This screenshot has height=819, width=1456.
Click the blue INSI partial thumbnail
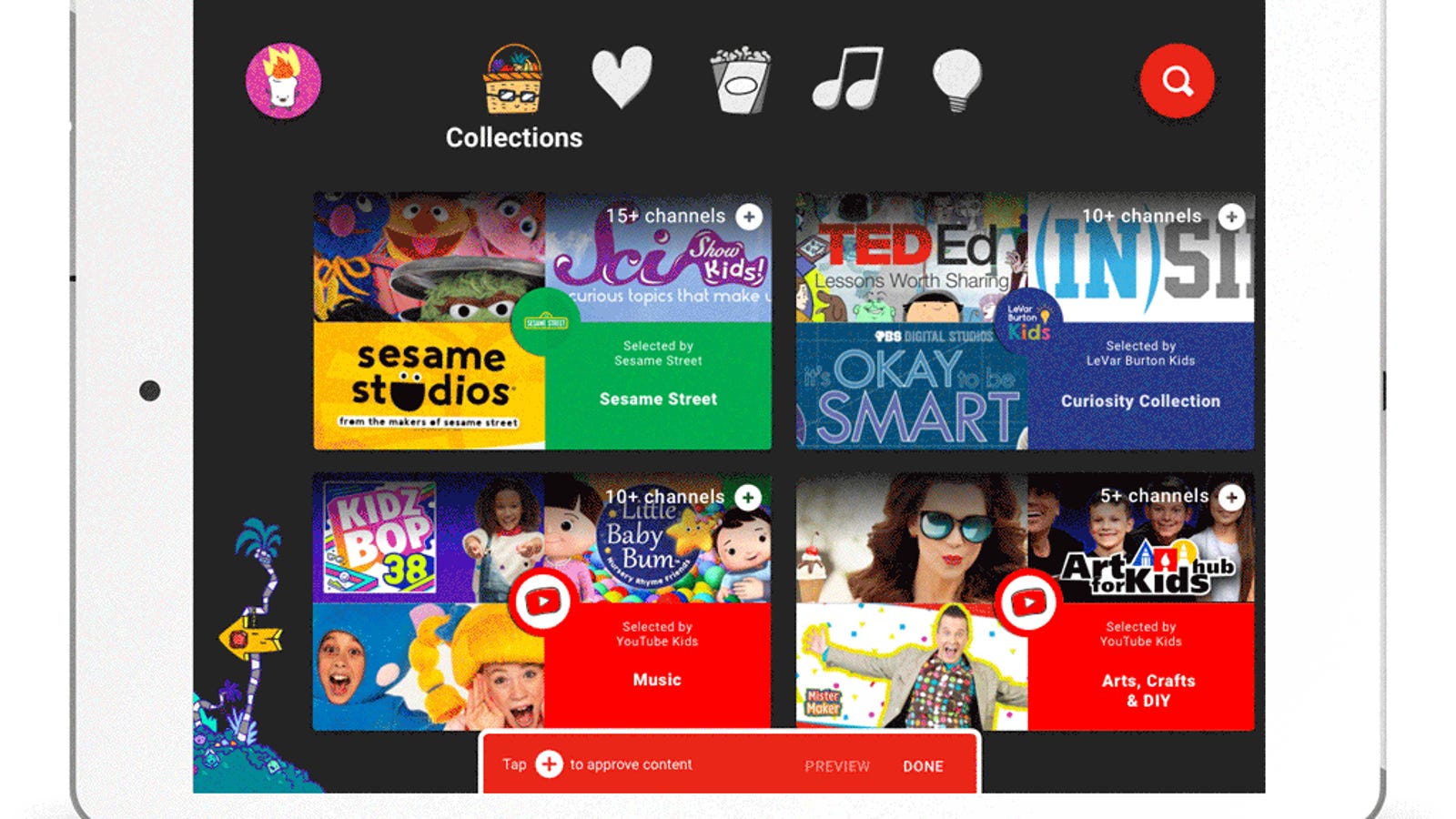pos(1141,258)
